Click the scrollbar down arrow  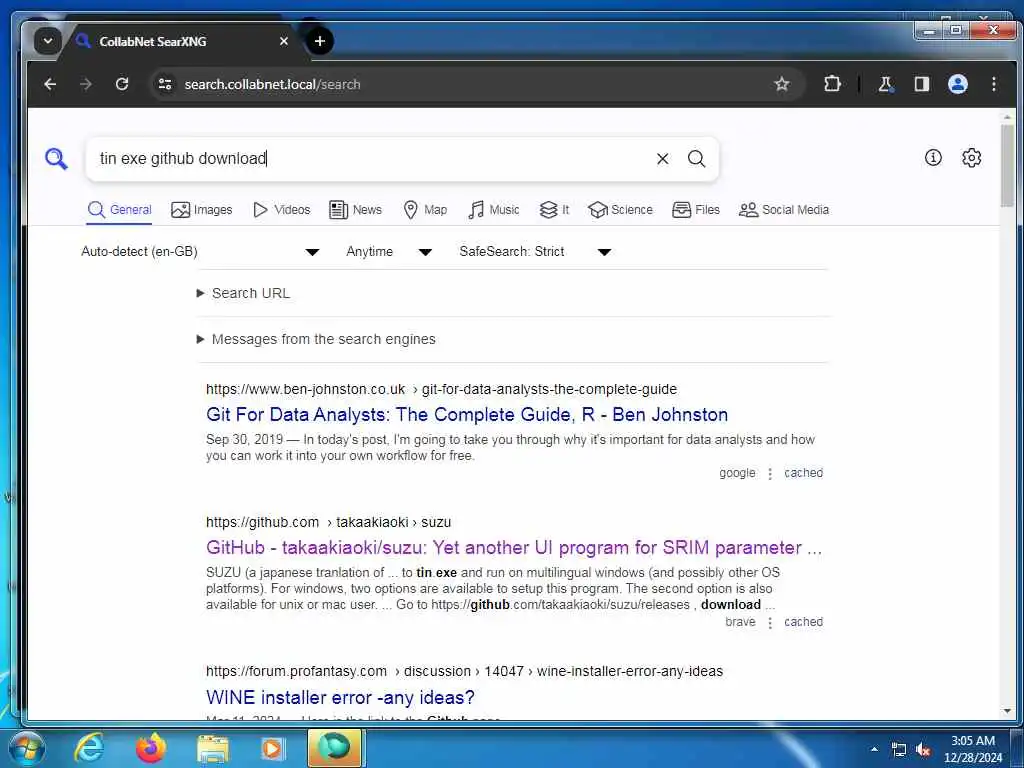point(1007,711)
